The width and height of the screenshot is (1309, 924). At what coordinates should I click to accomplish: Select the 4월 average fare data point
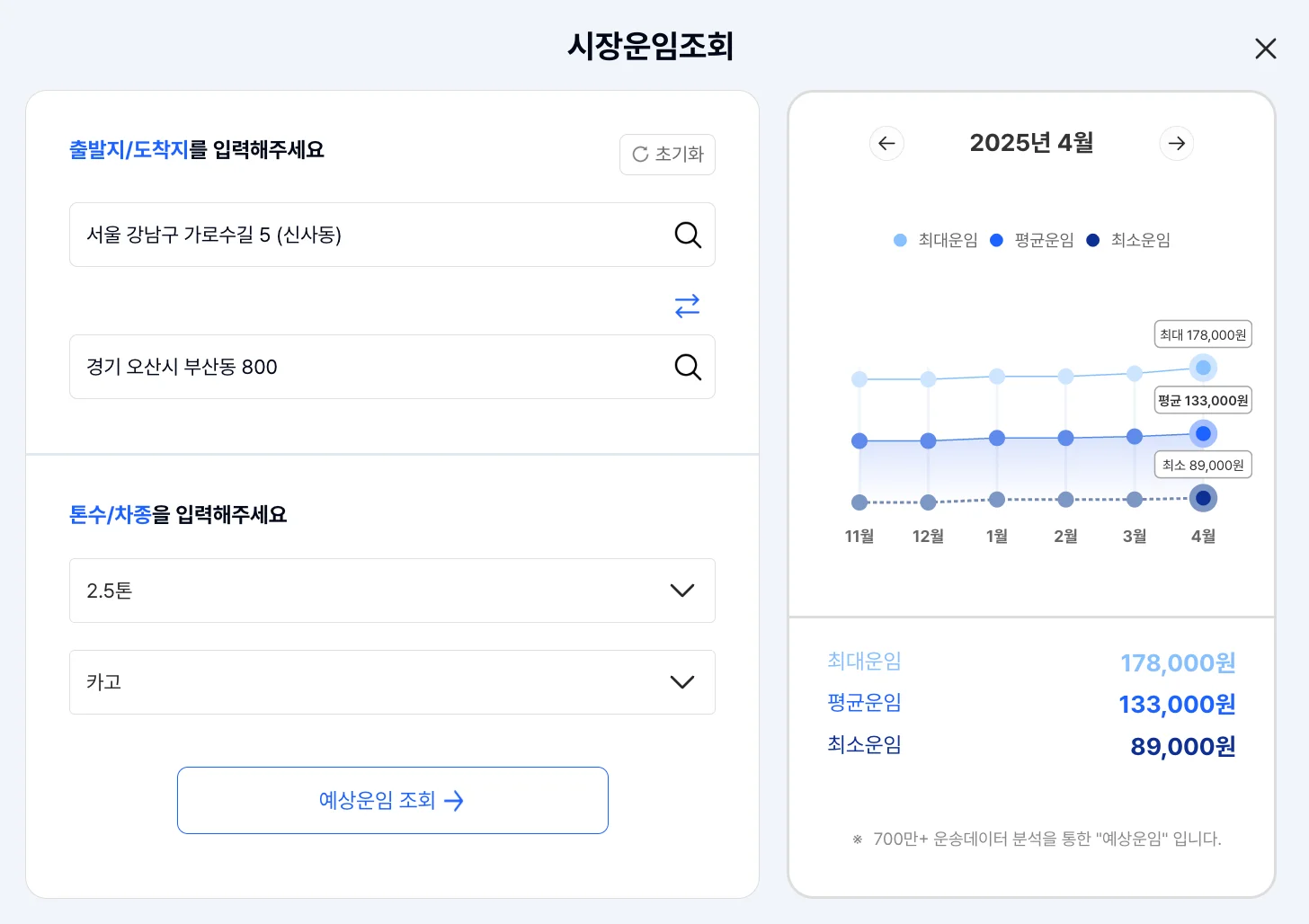click(x=1203, y=434)
